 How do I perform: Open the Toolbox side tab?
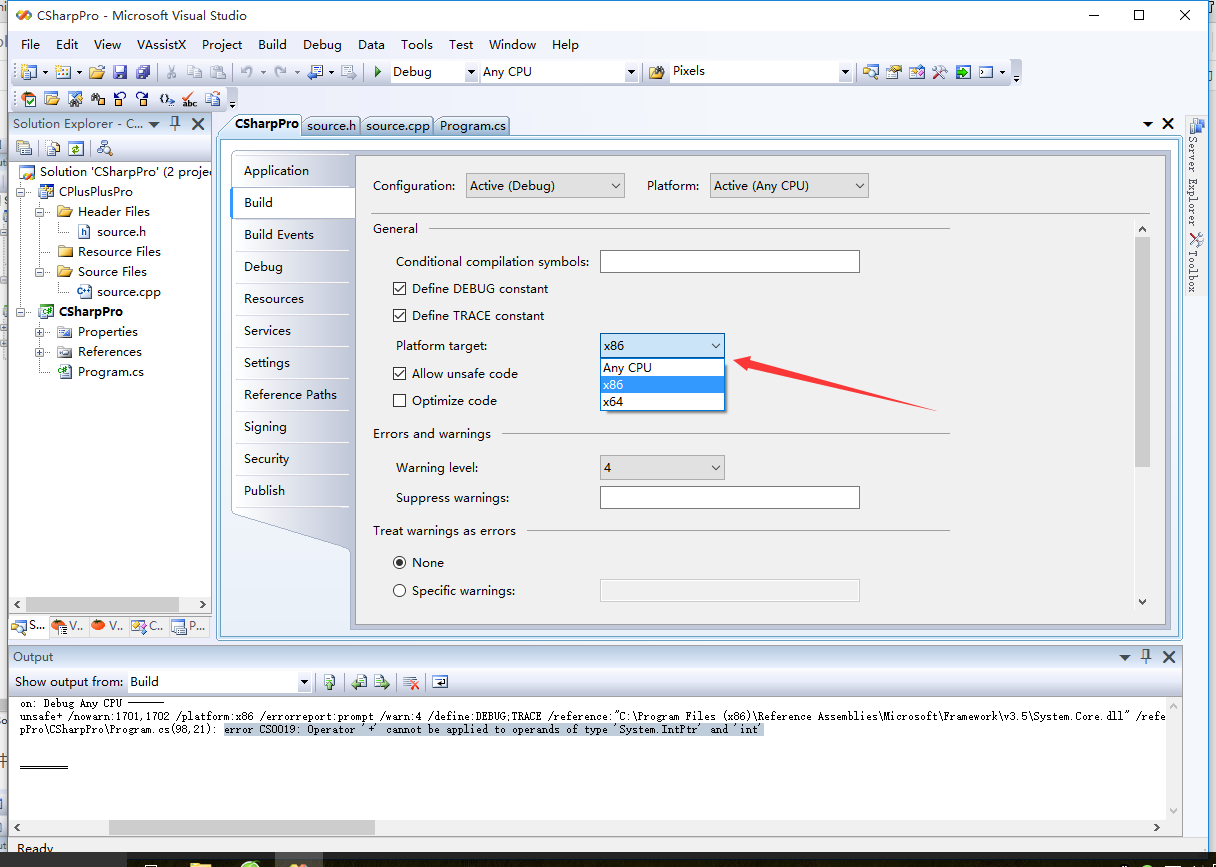[x=1193, y=262]
